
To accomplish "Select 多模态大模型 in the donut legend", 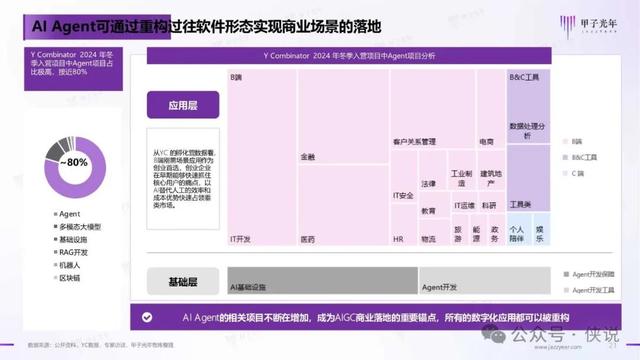I will [x=77, y=227].
